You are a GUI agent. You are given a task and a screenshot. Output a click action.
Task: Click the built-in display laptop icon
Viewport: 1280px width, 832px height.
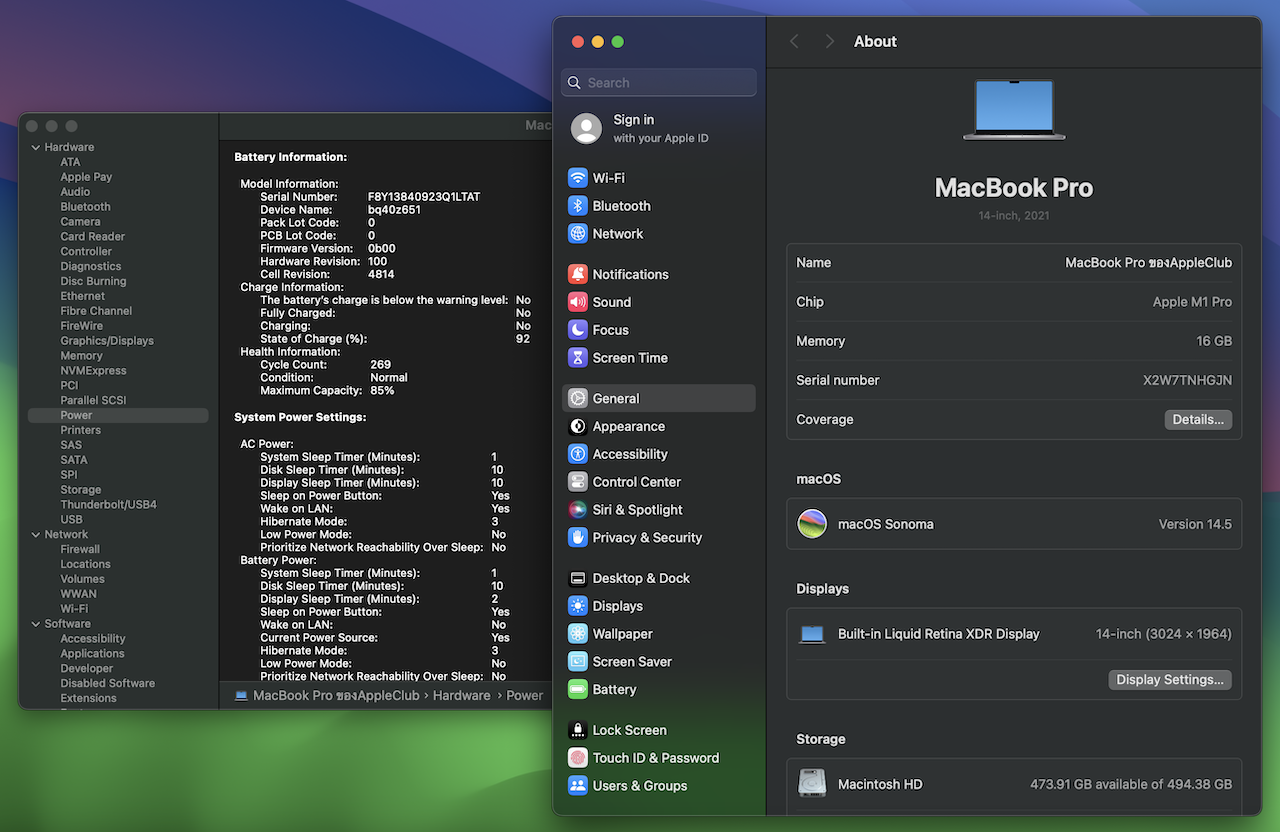pos(812,634)
